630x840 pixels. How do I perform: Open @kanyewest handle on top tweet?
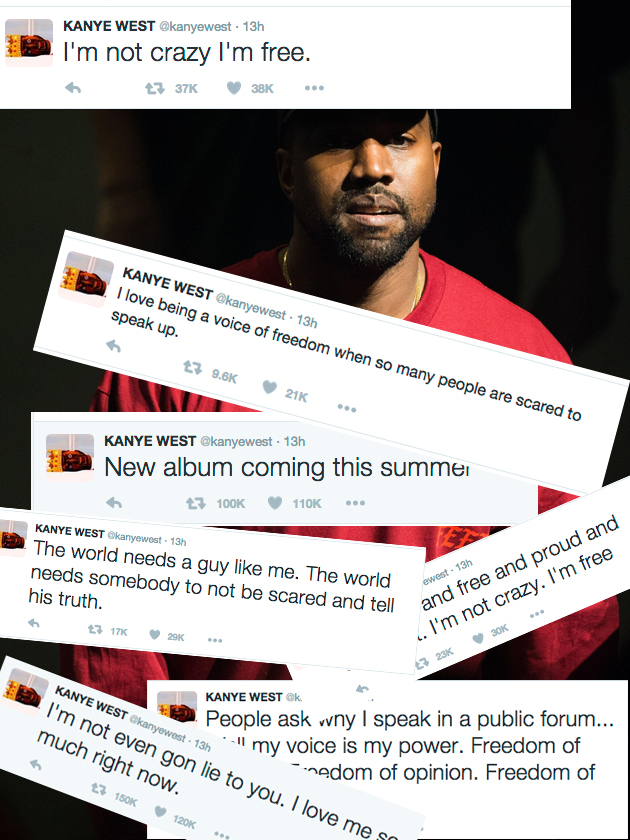197,26
